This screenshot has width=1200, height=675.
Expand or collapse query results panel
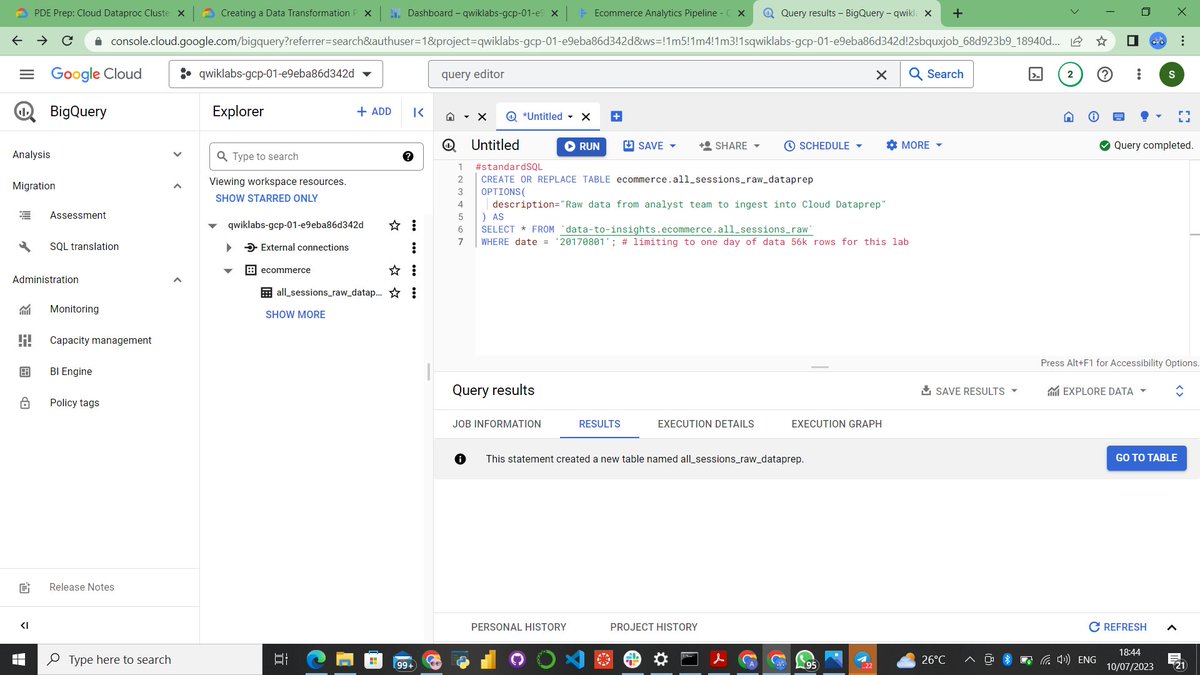tap(1179, 391)
